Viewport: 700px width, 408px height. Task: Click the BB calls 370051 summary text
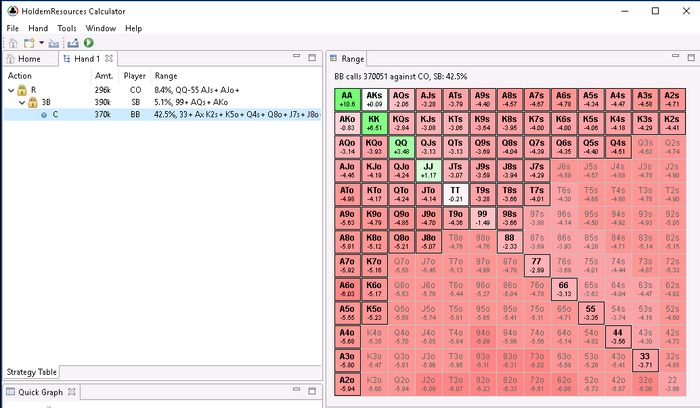[x=400, y=76]
